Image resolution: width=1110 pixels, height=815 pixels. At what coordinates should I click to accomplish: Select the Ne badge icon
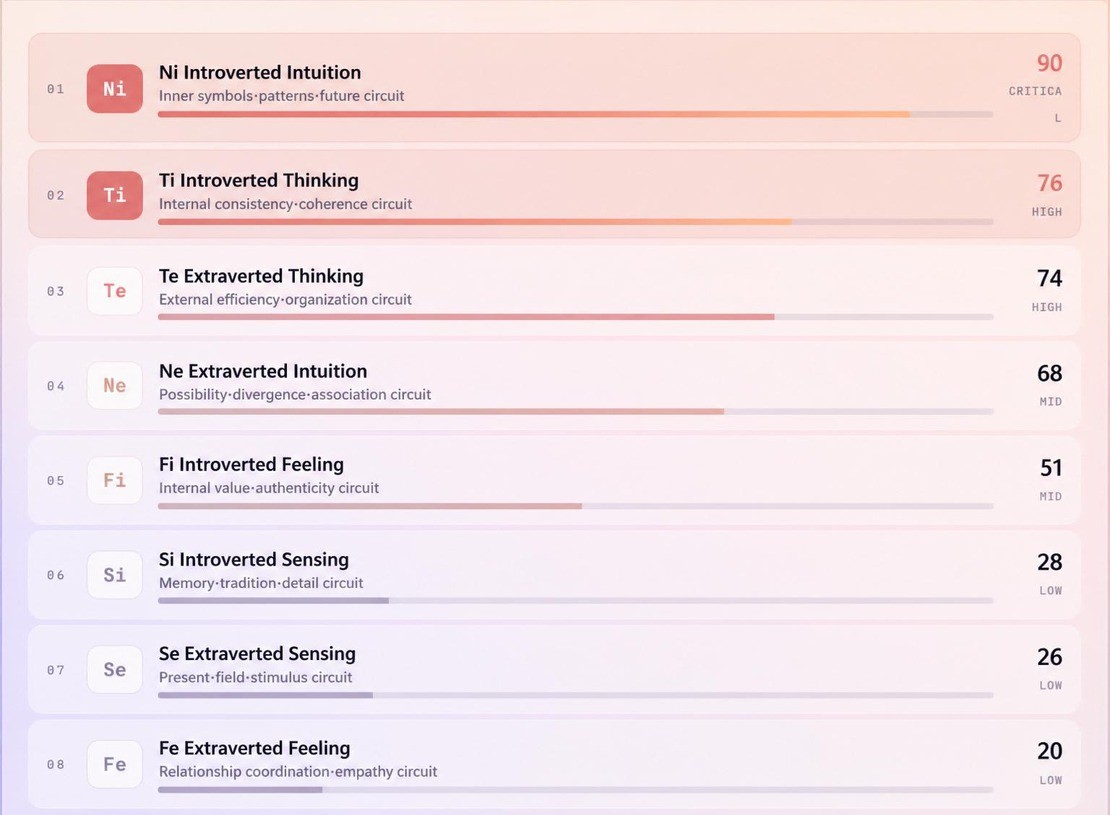(115, 385)
